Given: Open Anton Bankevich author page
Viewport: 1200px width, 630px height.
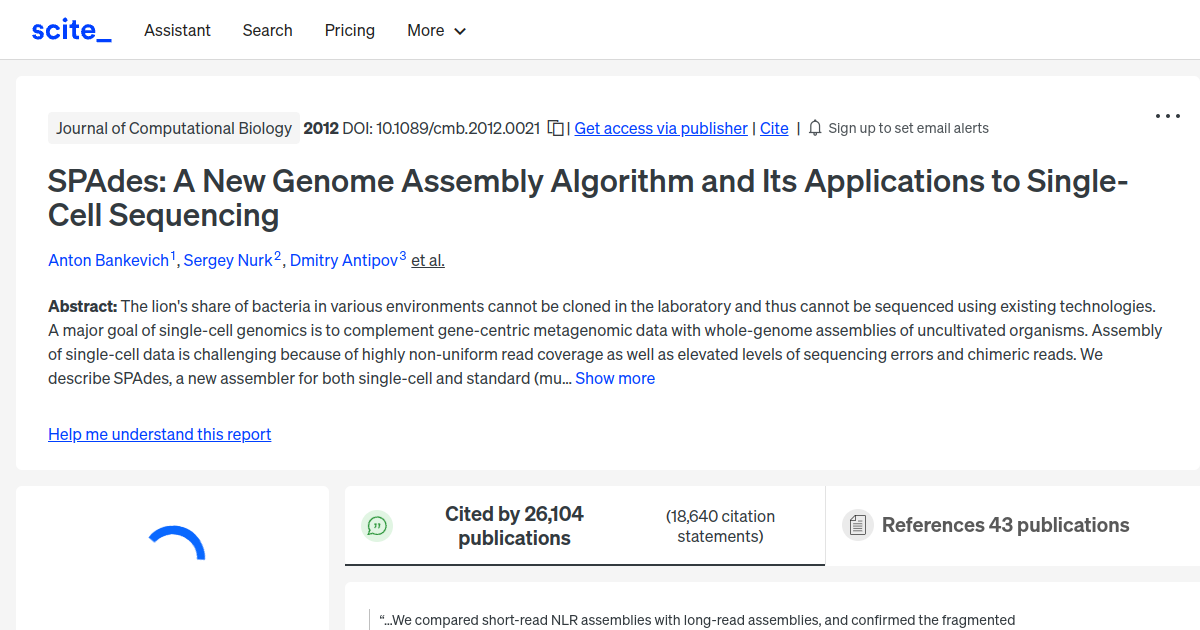Looking at the screenshot, I should 109,260.
